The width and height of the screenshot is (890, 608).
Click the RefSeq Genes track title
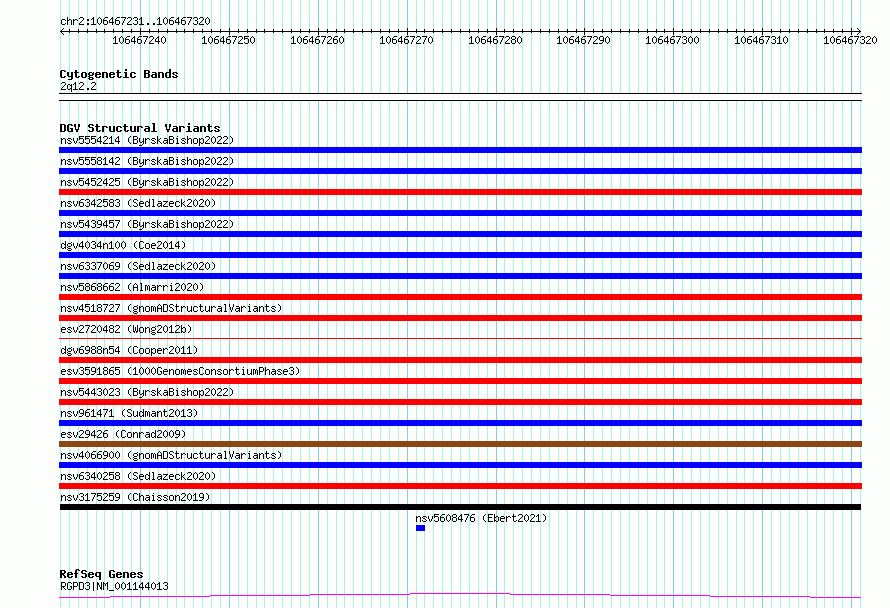coord(101,574)
